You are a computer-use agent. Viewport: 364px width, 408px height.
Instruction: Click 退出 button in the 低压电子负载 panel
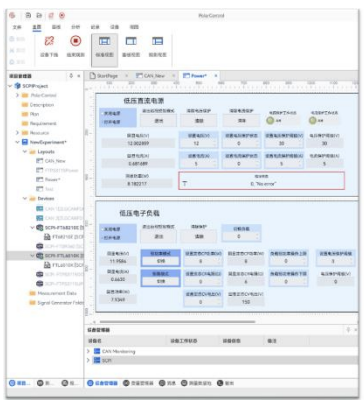coord(159,236)
